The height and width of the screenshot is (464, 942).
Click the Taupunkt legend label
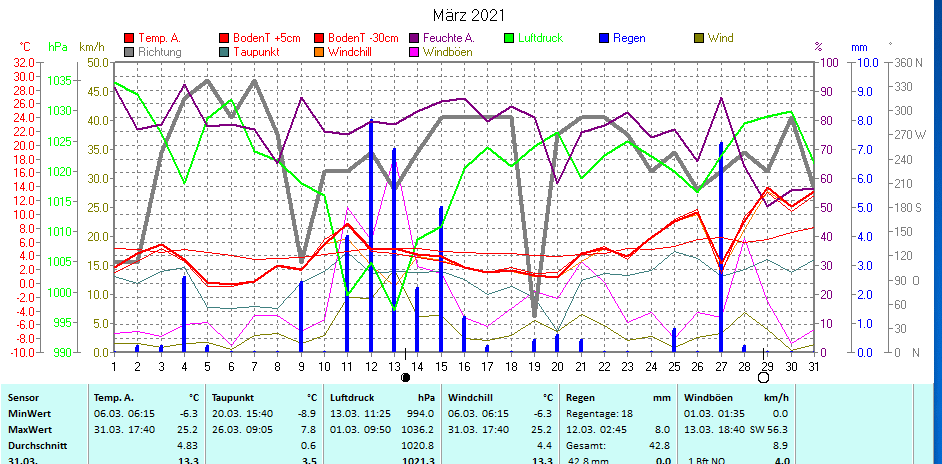pos(256,52)
